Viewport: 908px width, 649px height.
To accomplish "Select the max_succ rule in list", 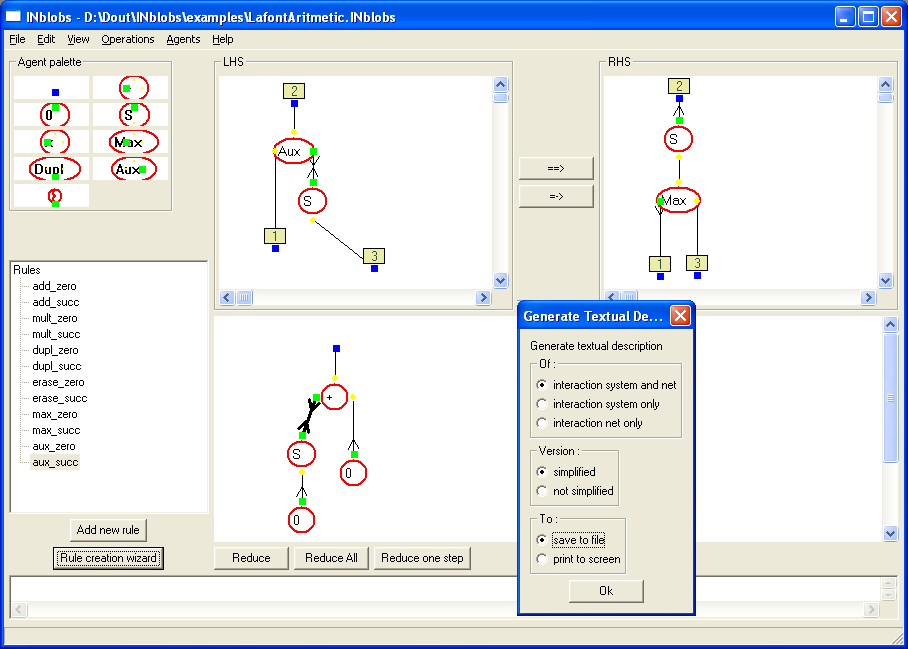I will (x=55, y=430).
